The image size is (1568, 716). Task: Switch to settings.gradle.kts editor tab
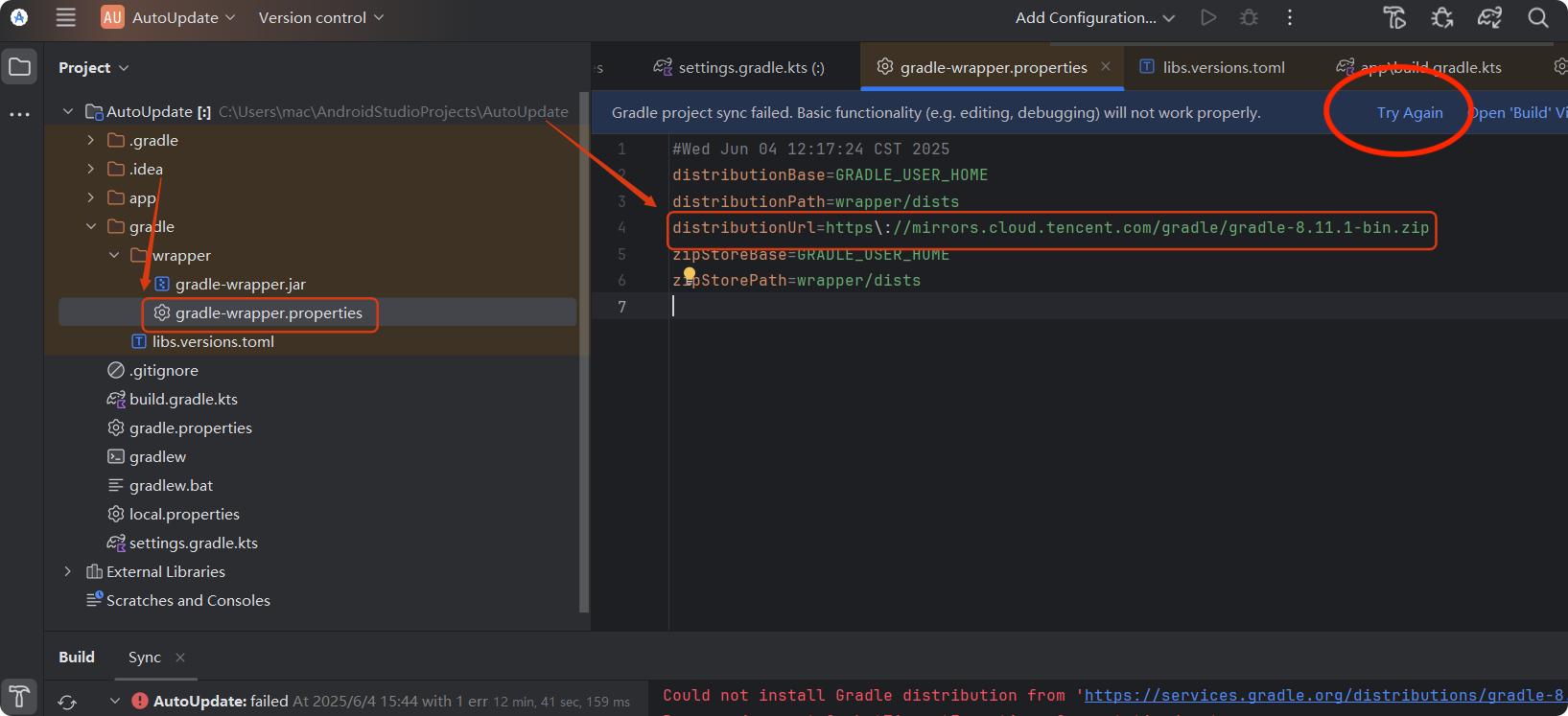tap(738, 67)
